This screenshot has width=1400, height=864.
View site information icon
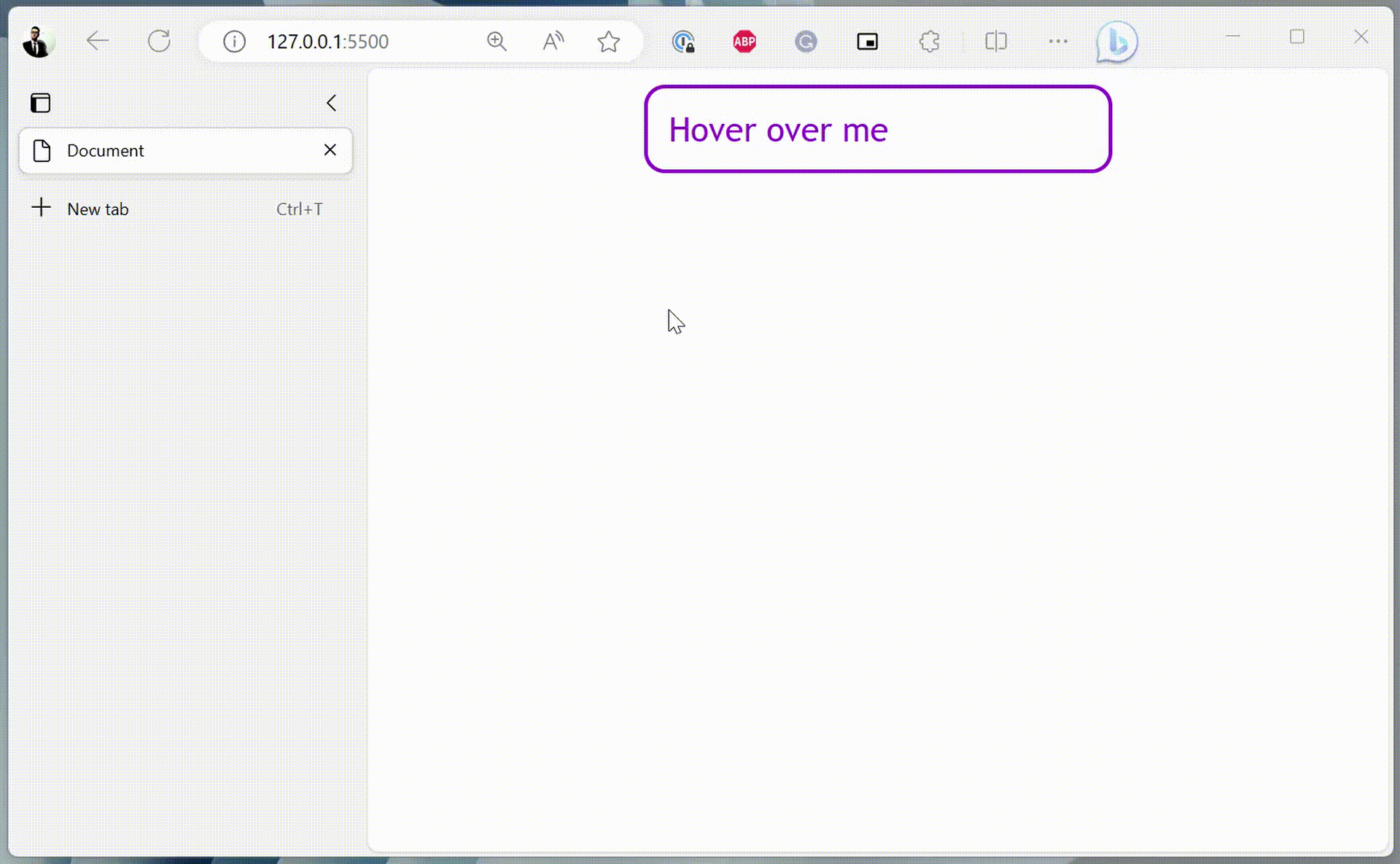[x=234, y=42]
